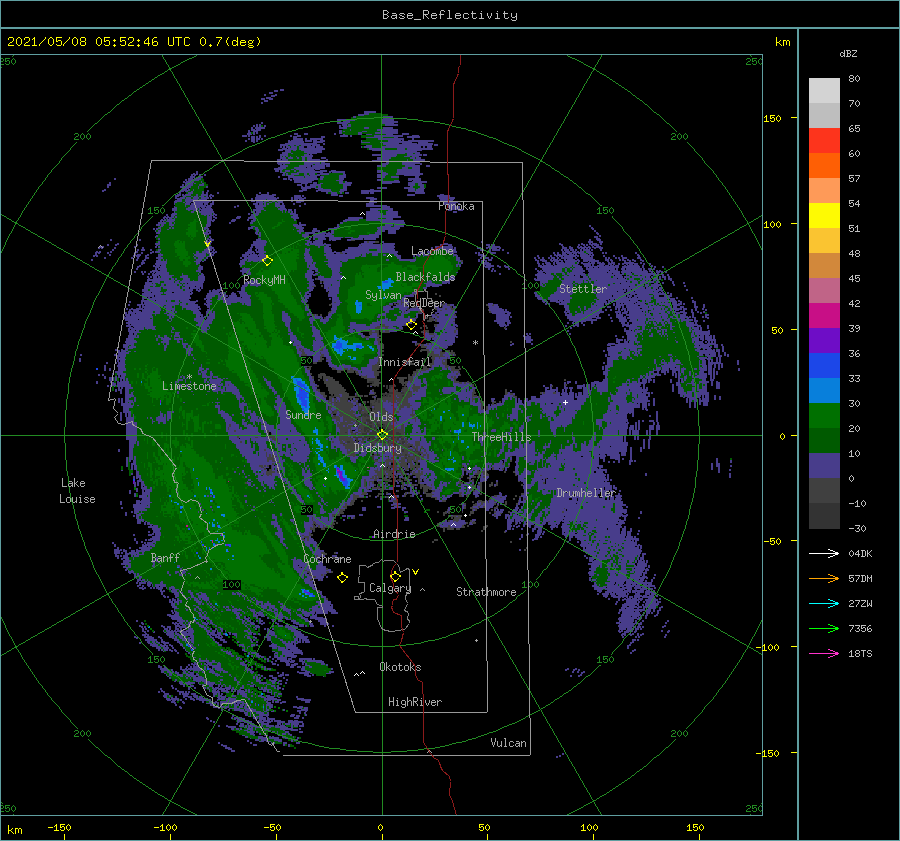The width and height of the screenshot is (900, 841).
Task: Click the Sylvan label on the map
Action: tap(383, 295)
